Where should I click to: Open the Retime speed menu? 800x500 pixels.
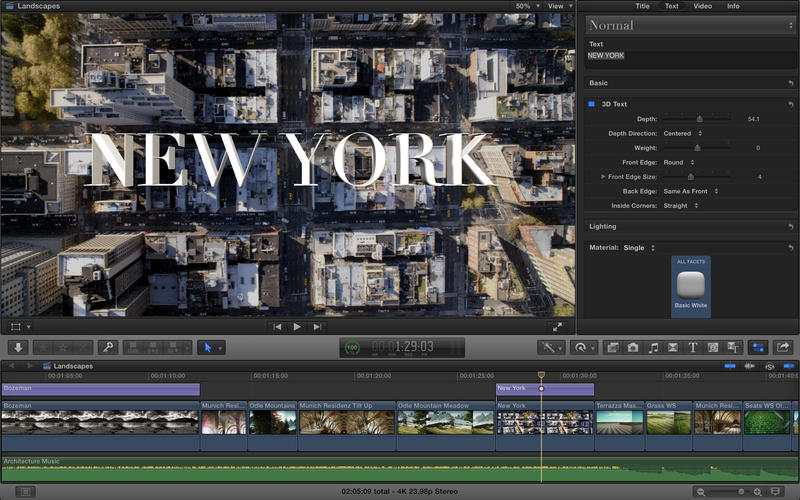[x=582, y=347]
